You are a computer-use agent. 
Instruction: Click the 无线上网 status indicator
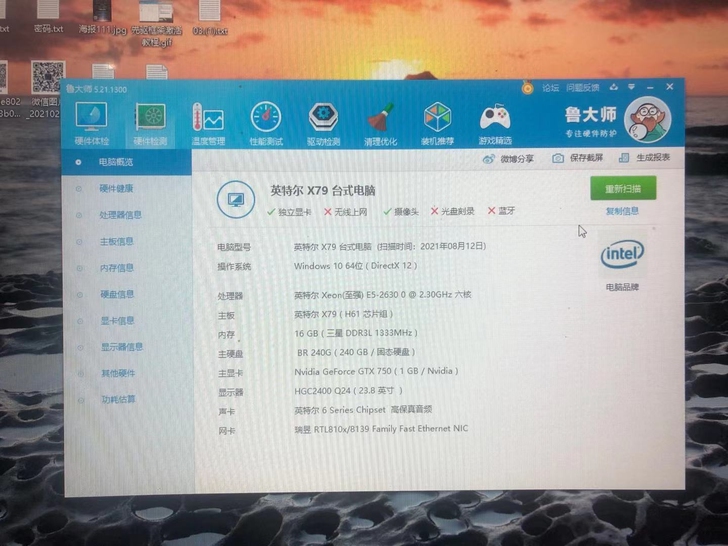click(345, 212)
